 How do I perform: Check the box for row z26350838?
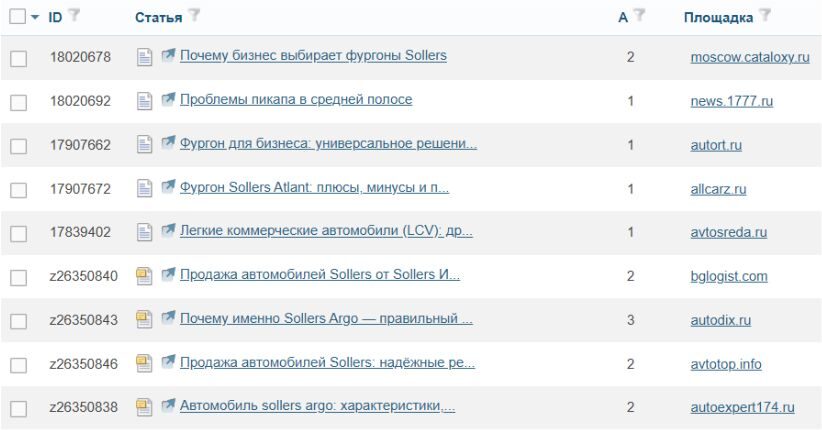tap(18, 408)
